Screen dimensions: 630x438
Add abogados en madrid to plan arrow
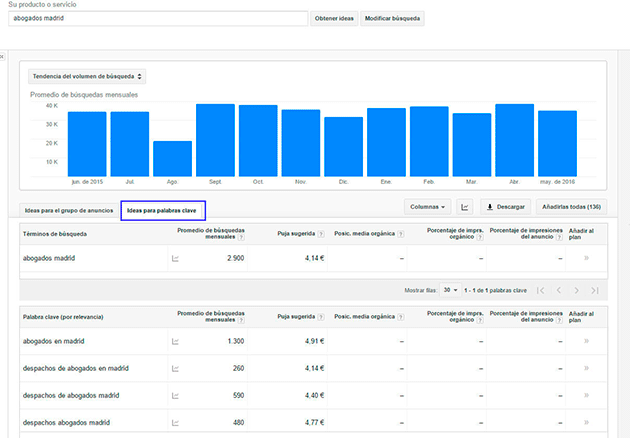[586, 341]
